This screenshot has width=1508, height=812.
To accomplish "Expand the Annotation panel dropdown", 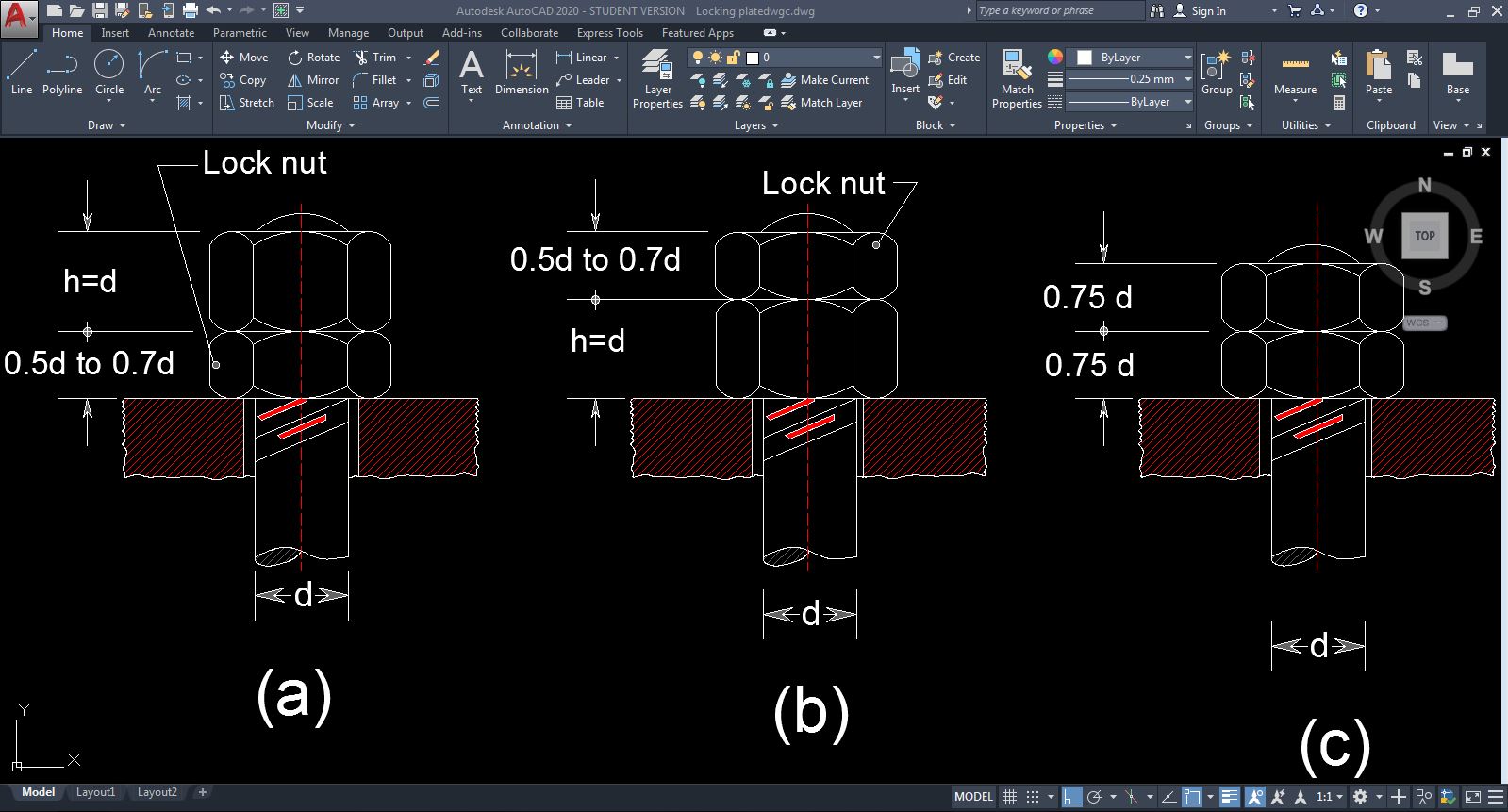I will coord(538,125).
